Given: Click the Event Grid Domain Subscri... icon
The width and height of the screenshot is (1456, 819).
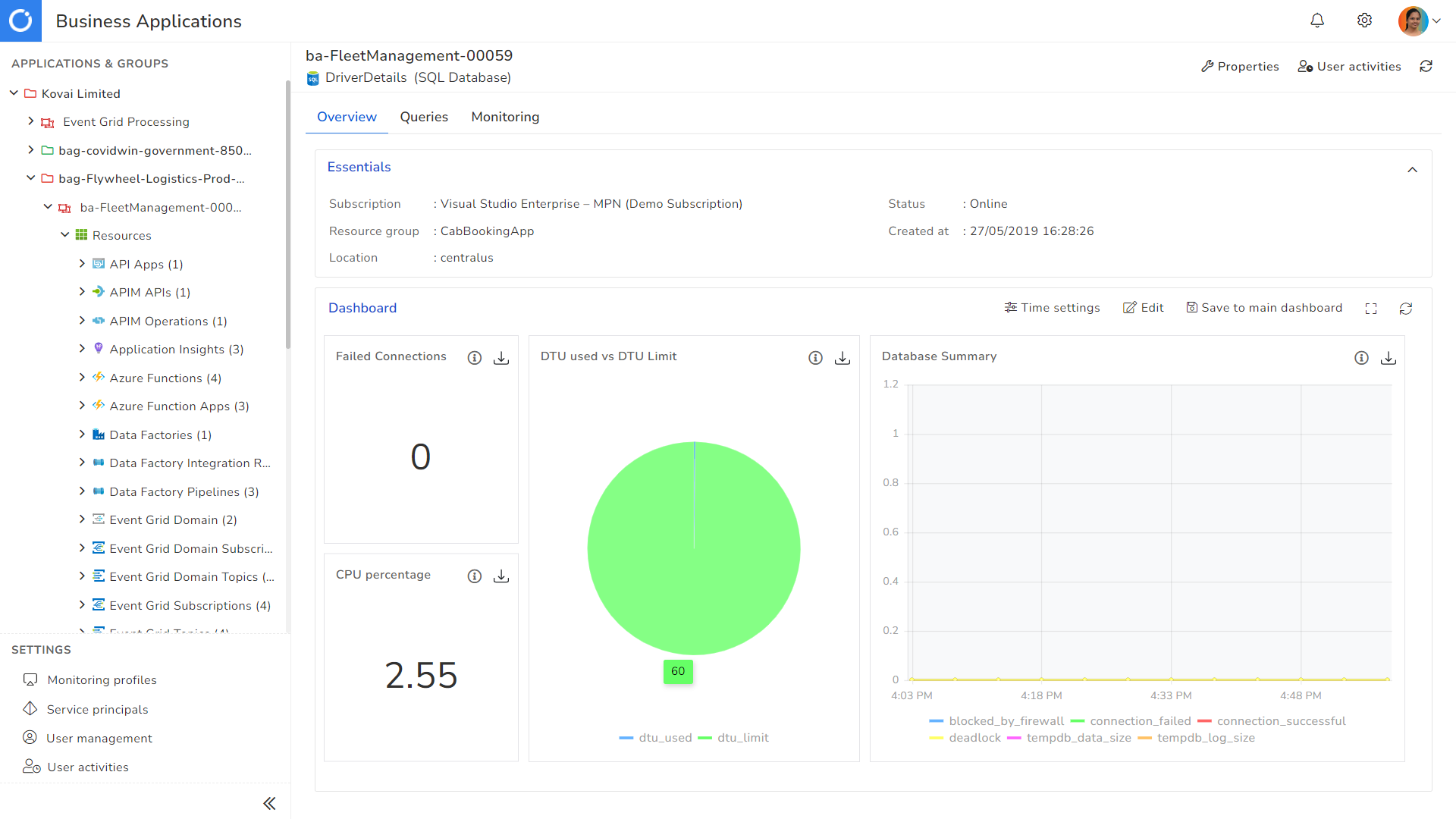Looking at the screenshot, I should (x=99, y=548).
